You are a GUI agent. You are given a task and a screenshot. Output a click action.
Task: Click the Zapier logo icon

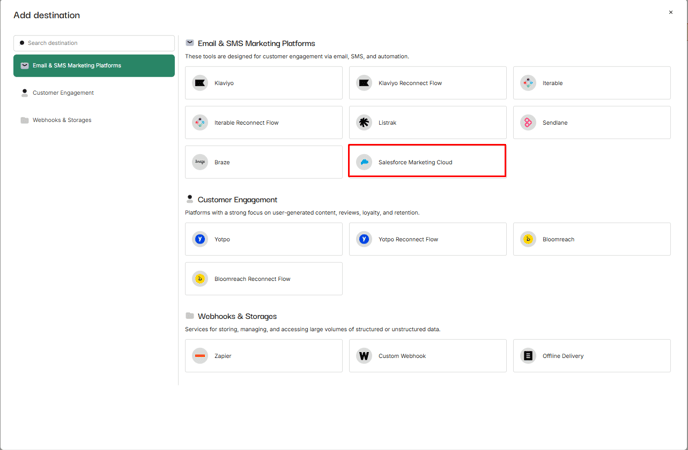pyautogui.click(x=200, y=356)
